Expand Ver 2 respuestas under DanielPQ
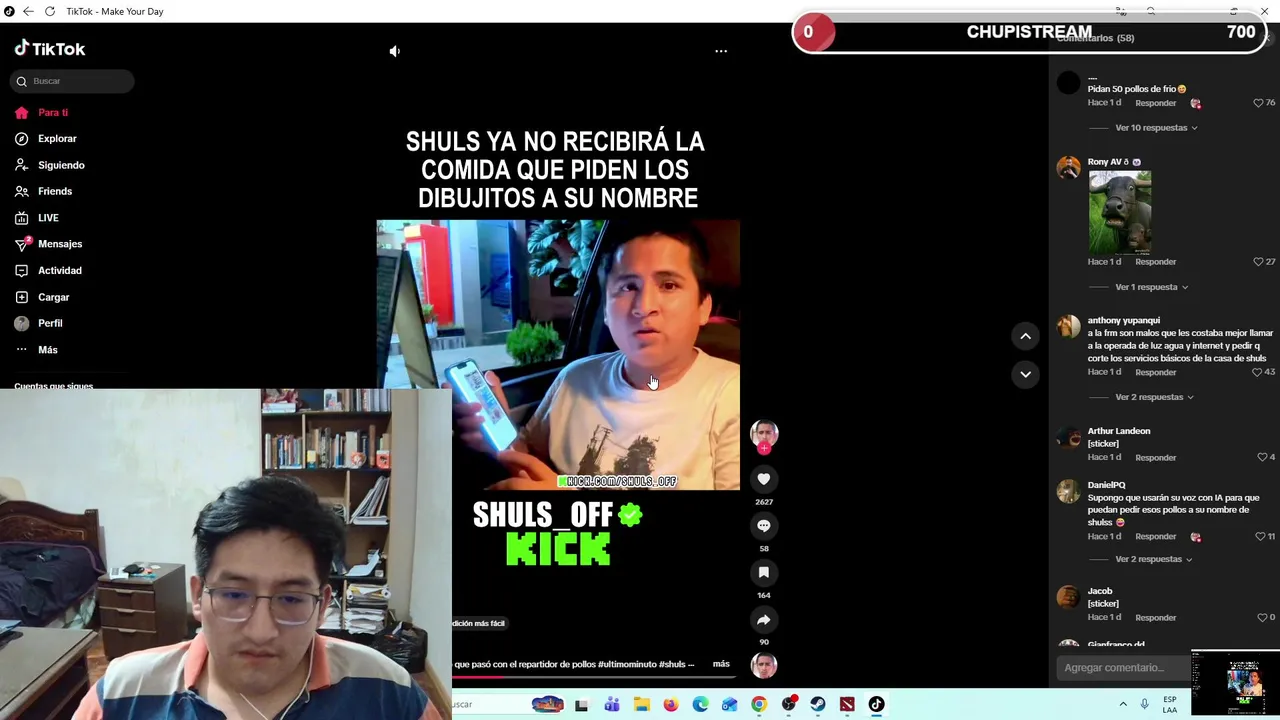This screenshot has width=1280, height=720. click(x=1153, y=559)
